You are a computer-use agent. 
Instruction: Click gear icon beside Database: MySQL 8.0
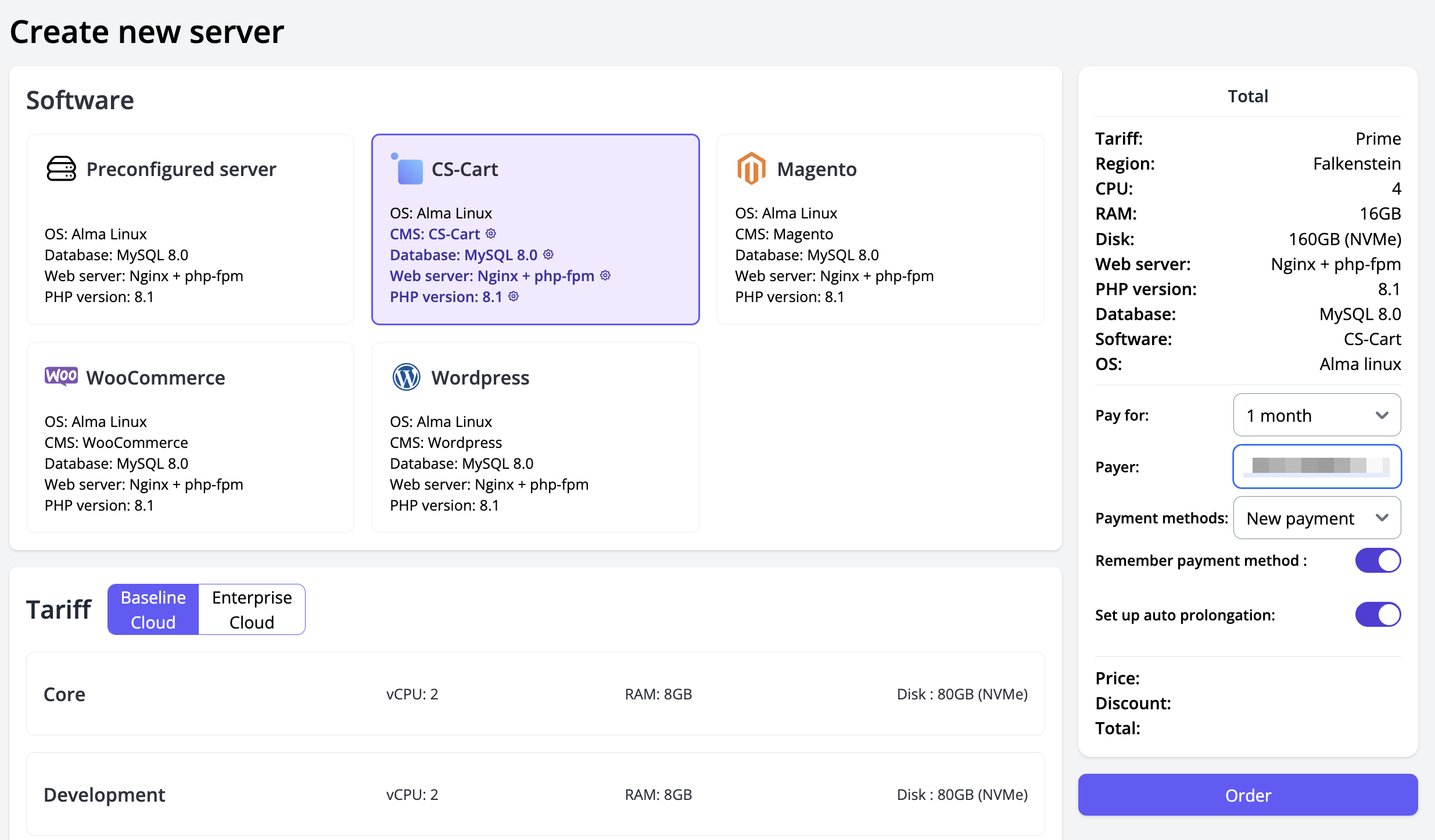(548, 254)
